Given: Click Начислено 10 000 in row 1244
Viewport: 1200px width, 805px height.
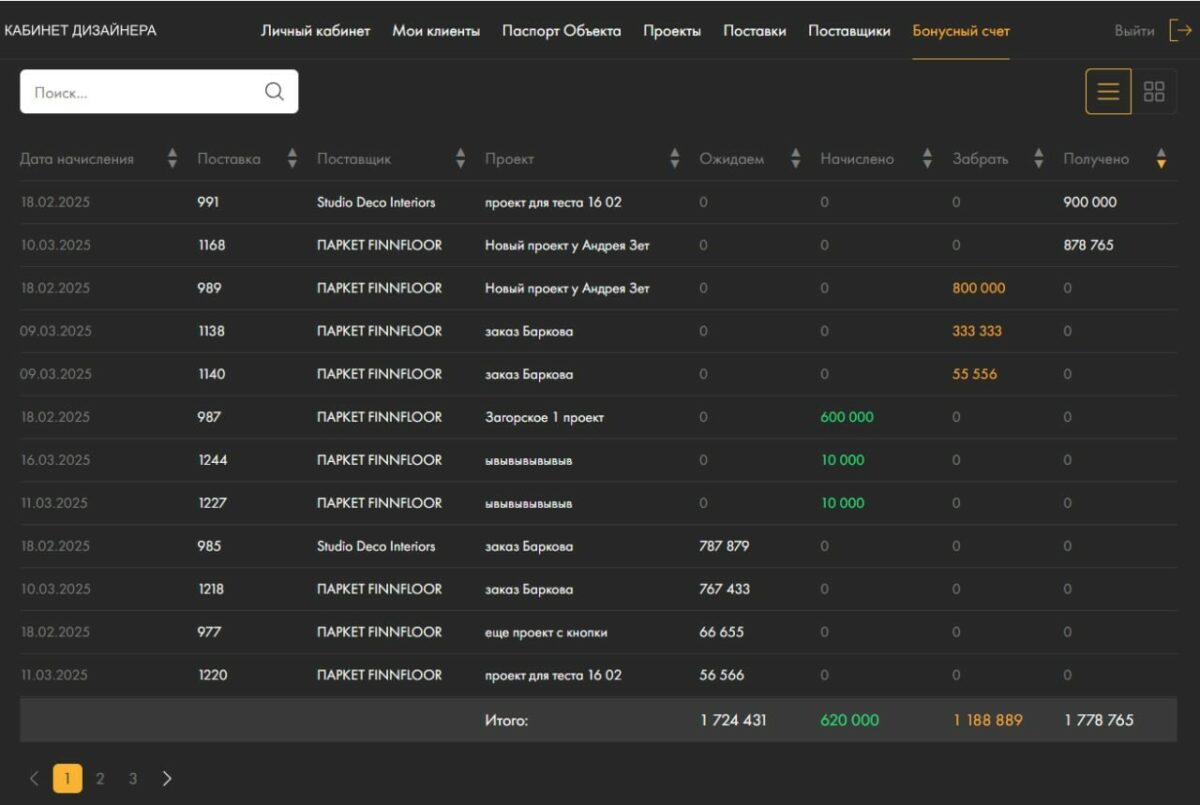Looking at the screenshot, I should point(843,460).
